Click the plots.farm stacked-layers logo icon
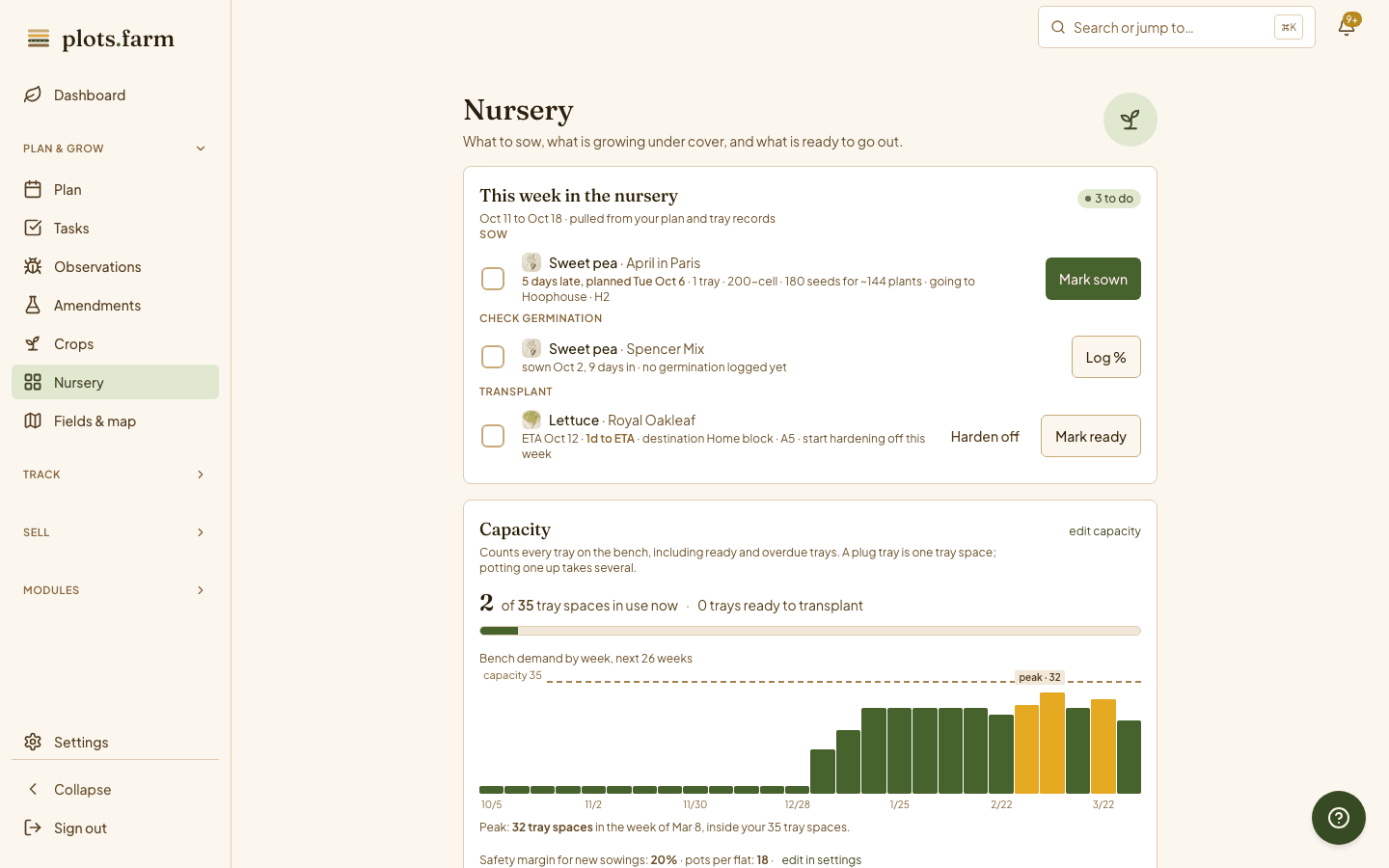This screenshot has width=1389, height=868. [39, 39]
